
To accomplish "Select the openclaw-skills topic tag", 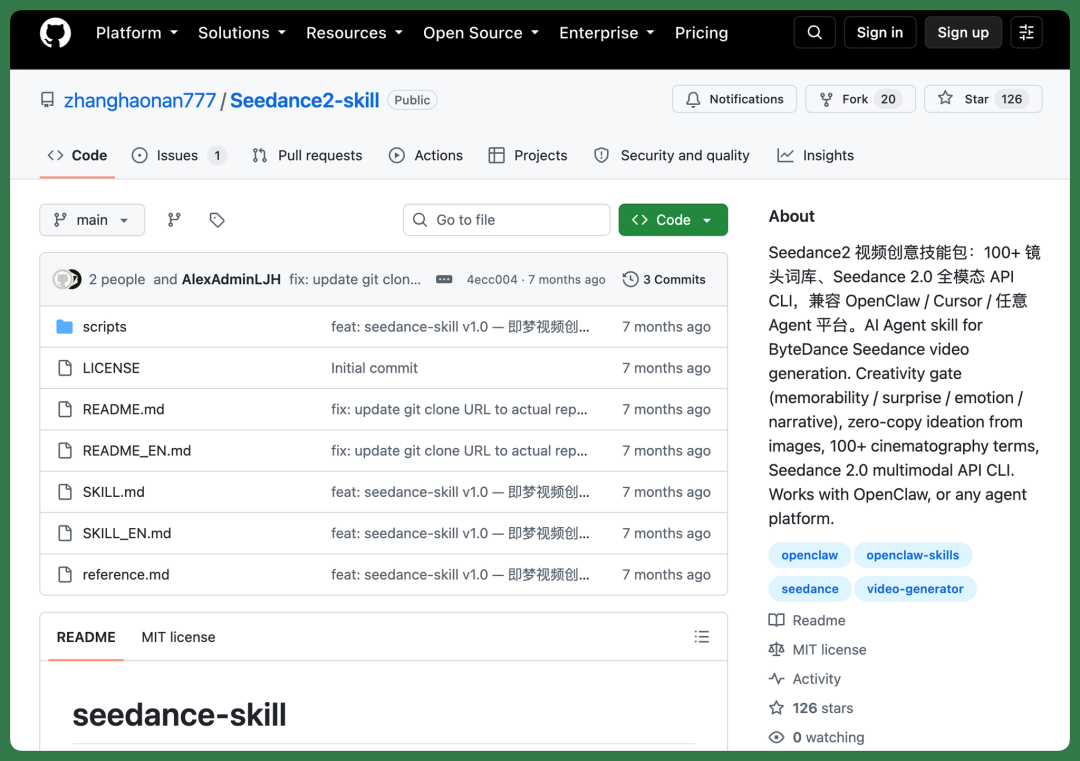I will click(x=913, y=555).
